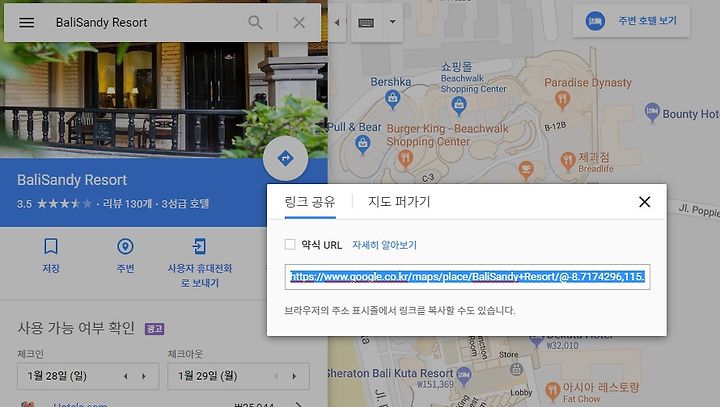Image resolution: width=720 pixels, height=407 pixels.
Task: Click the 주변 호텔 보기 button
Action: click(x=631, y=21)
